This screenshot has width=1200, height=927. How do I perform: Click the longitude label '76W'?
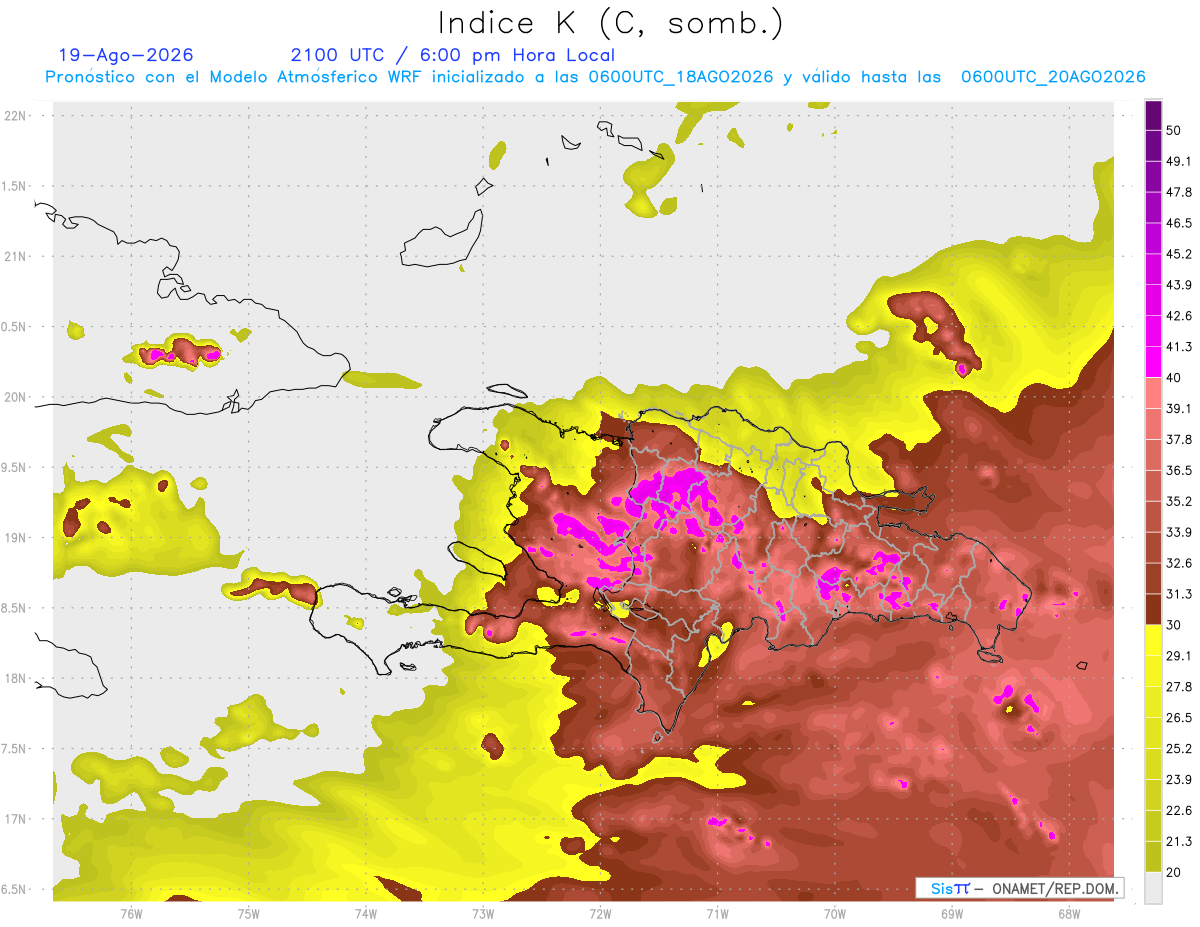pos(131,914)
